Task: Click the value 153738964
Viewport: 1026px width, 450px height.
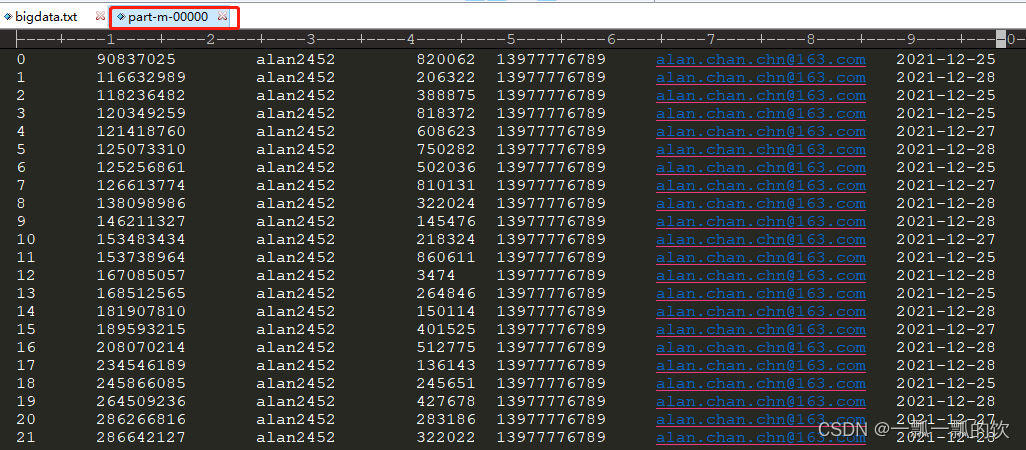Action: pos(141,257)
